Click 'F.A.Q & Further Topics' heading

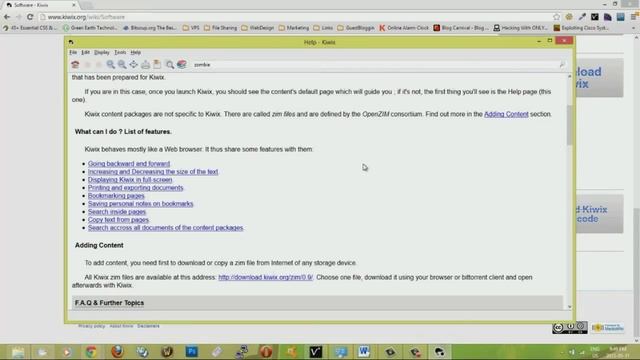click(109, 303)
